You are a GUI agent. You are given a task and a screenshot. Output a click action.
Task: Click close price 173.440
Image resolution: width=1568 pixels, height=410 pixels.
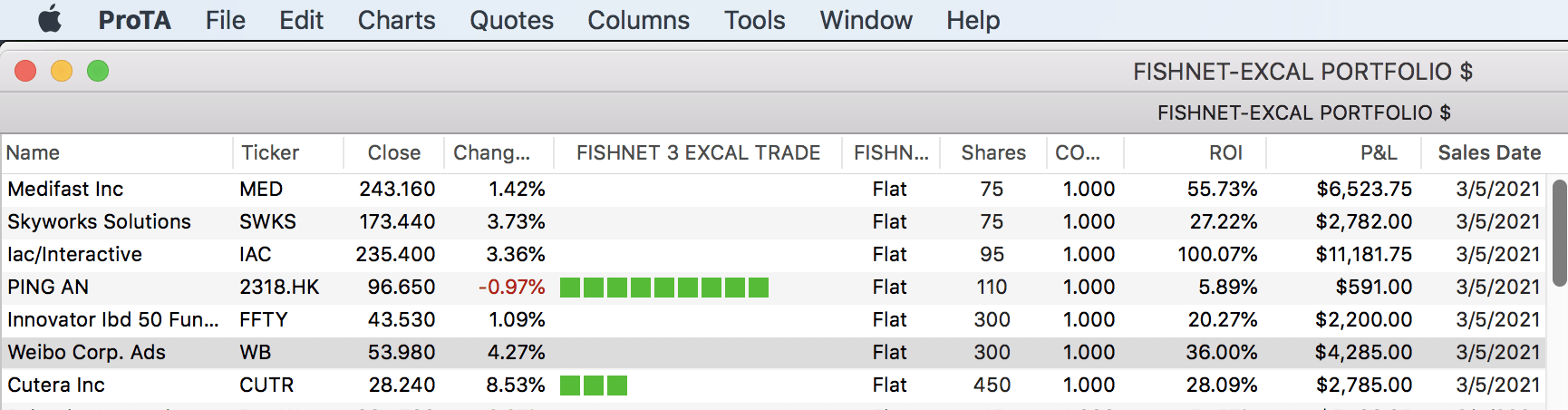click(397, 221)
